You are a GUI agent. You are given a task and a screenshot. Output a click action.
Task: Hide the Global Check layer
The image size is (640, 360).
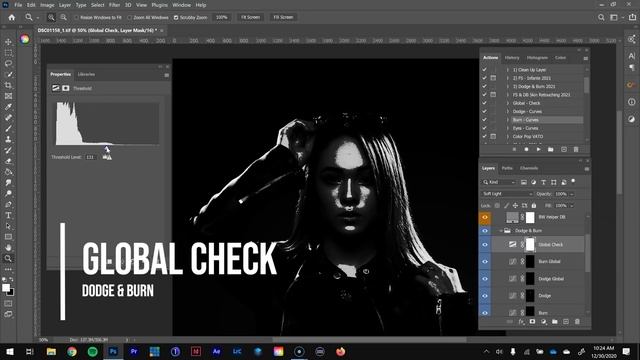[x=485, y=244]
